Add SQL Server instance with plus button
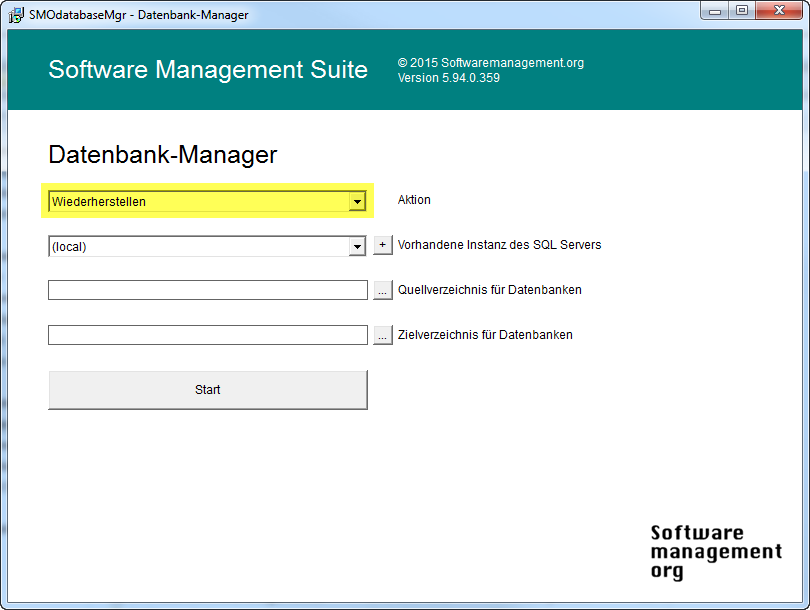The image size is (810, 610). tap(383, 245)
